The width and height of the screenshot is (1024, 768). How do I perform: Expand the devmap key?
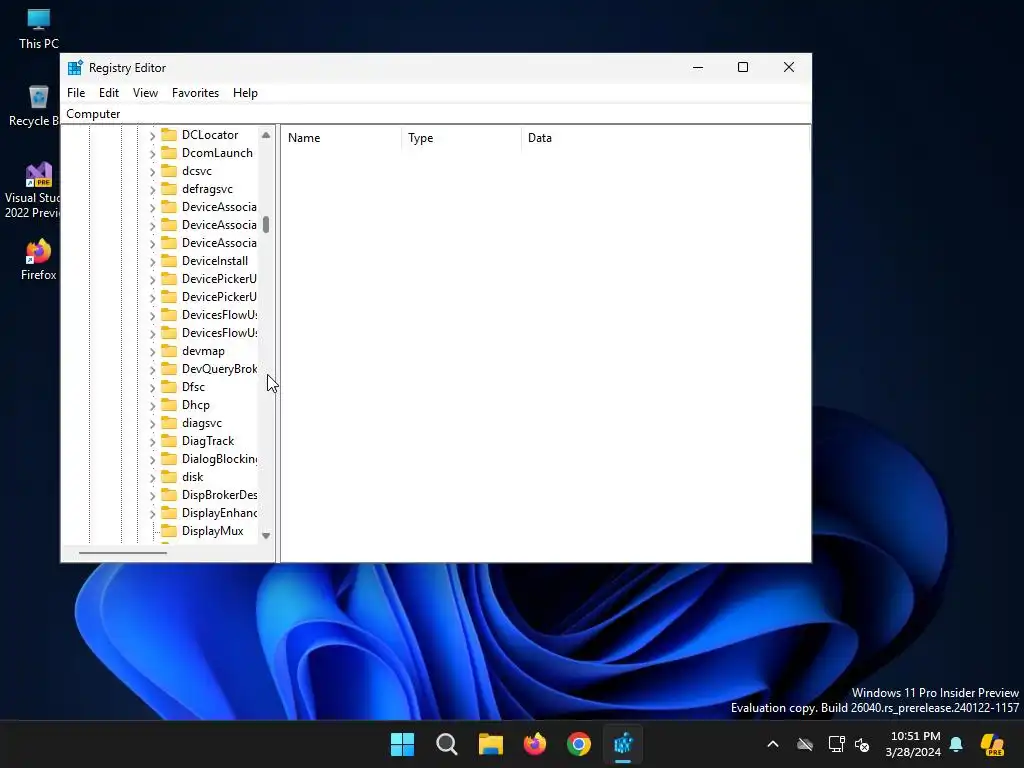coord(152,352)
